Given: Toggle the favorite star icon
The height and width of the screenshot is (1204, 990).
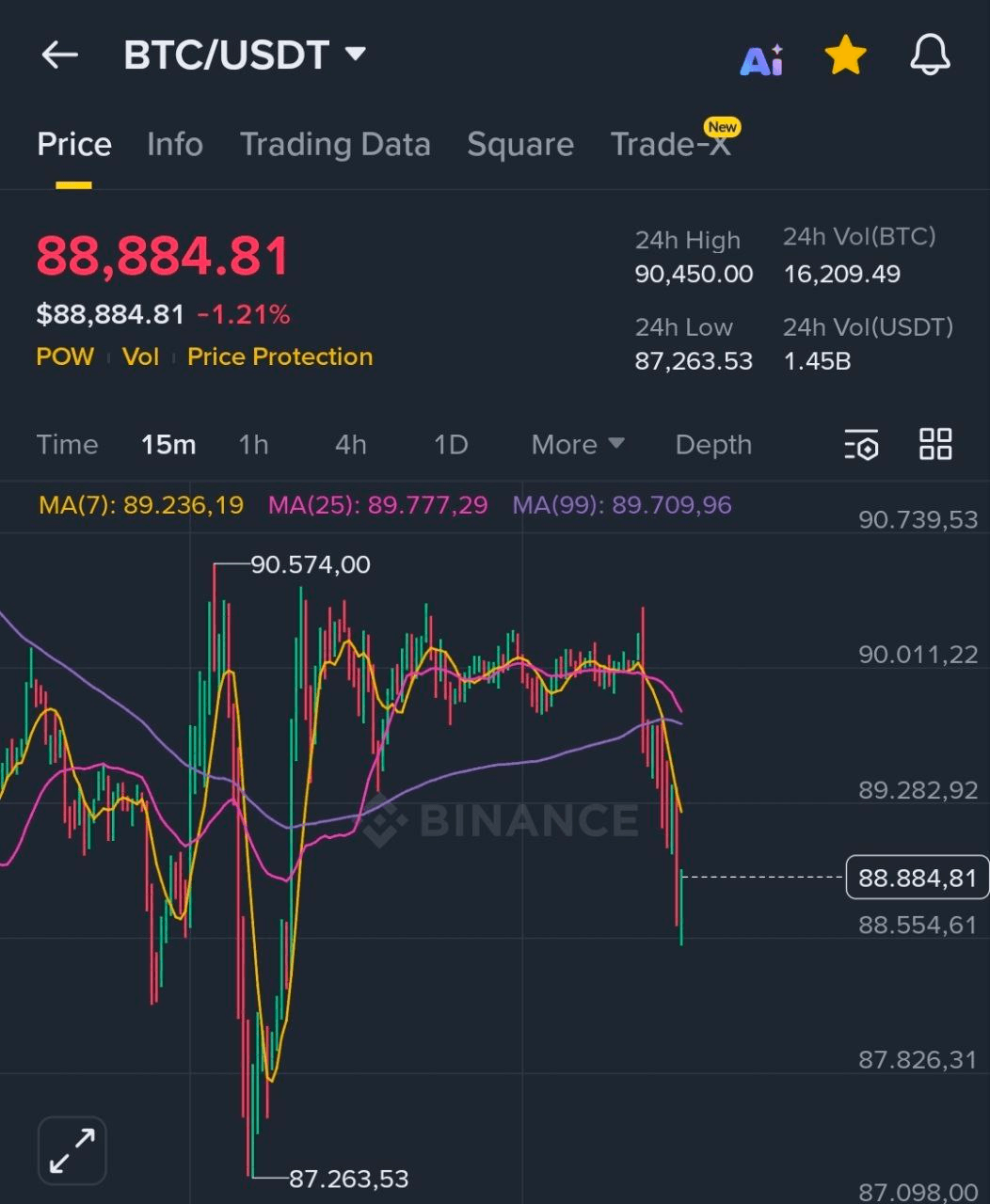Looking at the screenshot, I should 845,56.
